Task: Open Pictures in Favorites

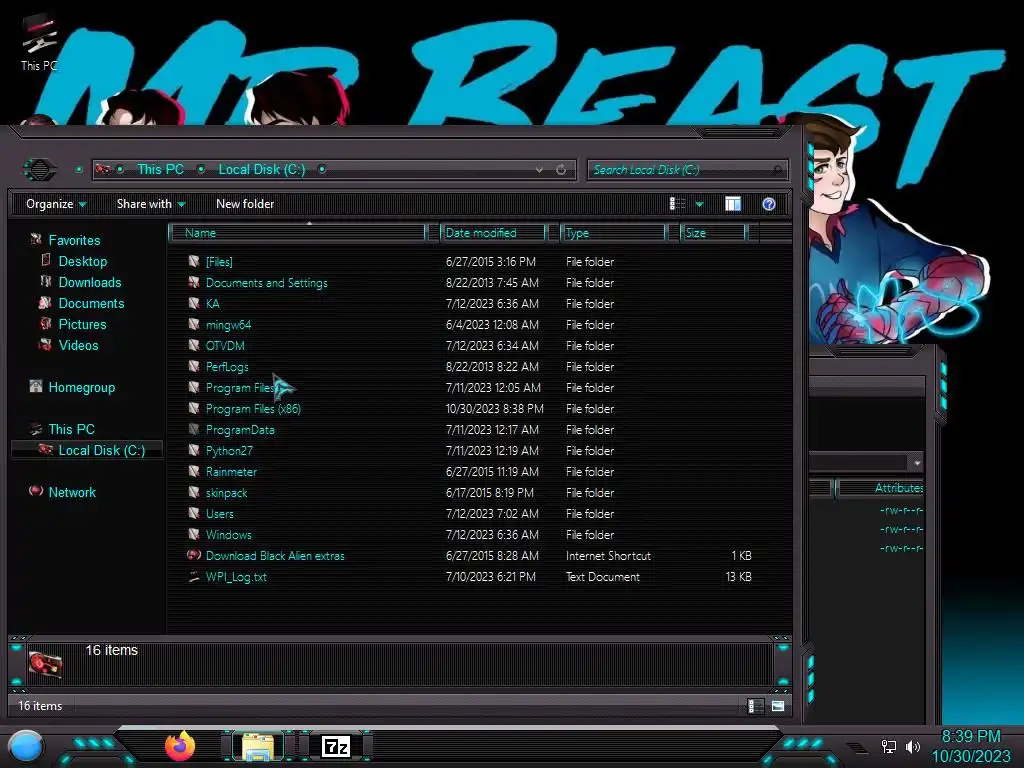Action: coord(82,324)
